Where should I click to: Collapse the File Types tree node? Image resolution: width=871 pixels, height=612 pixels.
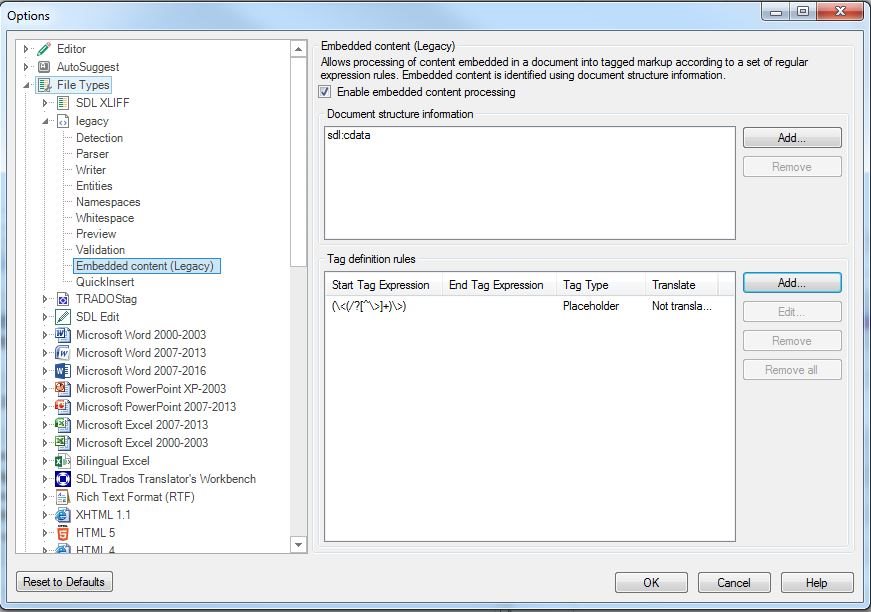click(26, 85)
